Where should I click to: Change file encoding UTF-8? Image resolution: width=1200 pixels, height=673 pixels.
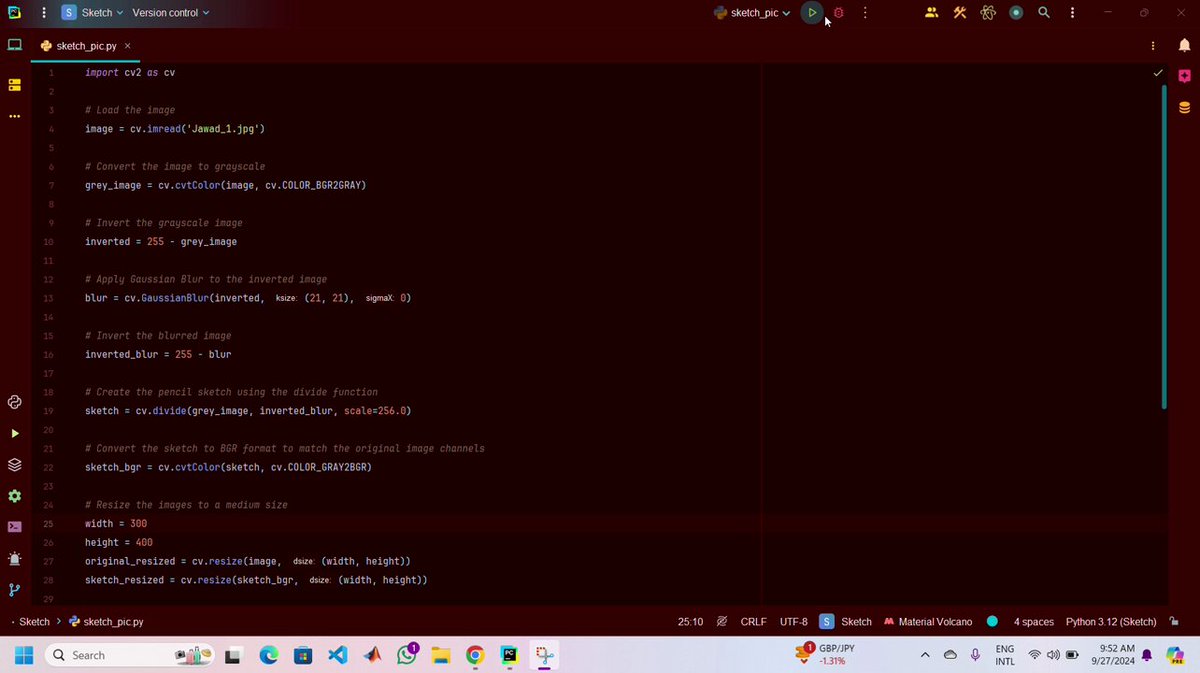(794, 621)
